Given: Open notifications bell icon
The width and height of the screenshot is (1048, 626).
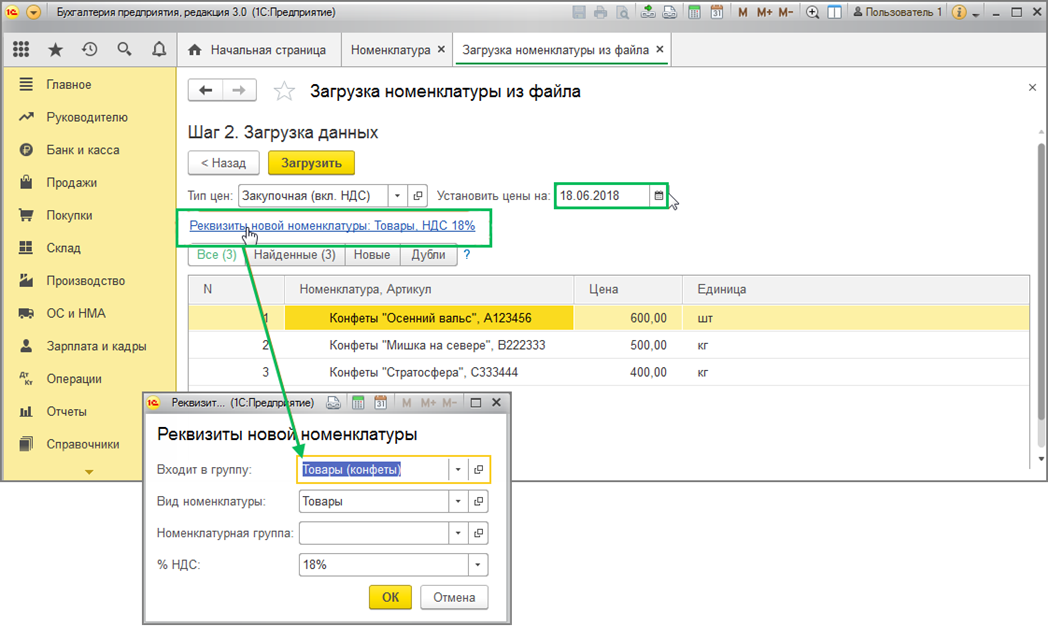Looking at the screenshot, I should tap(159, 49).
